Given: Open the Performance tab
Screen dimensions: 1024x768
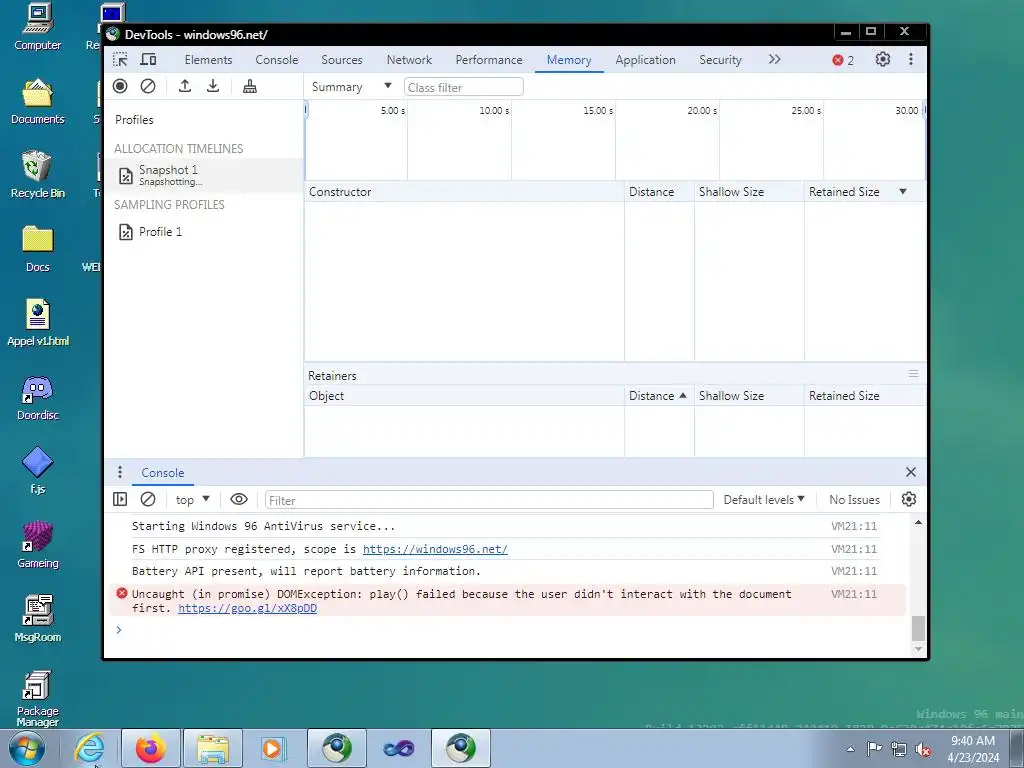Looking at the screenshot, I should (x=489, y=59).
